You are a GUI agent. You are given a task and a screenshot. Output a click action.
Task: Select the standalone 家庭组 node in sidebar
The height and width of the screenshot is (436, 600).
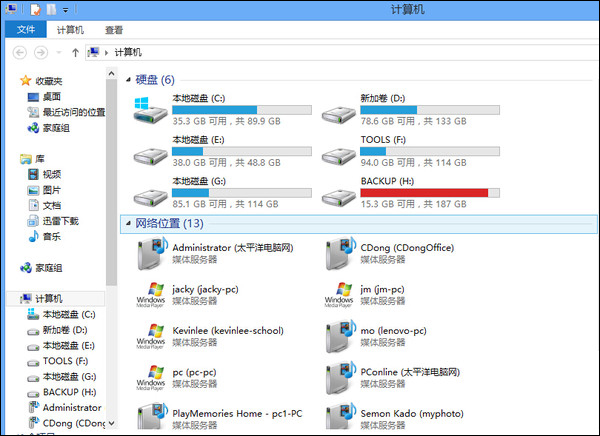[x=41, y=268]
